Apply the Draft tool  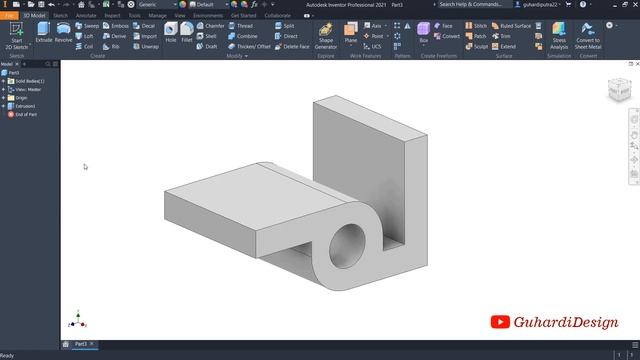coord(207,47)
